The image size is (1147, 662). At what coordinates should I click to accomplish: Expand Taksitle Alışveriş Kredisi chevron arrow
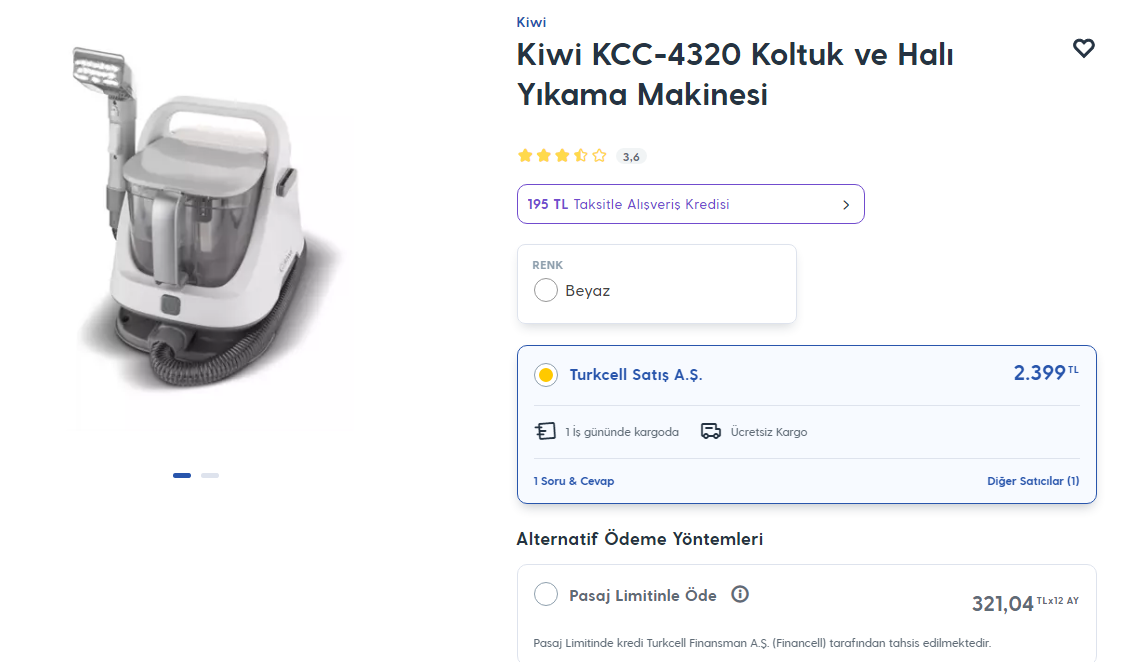[846, 205]
